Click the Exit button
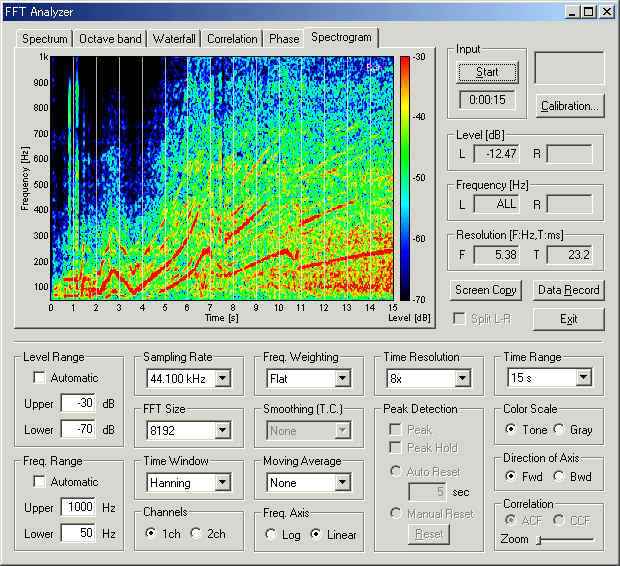Image resolution: width=620 pixels, height=566 pixels. (569, 319)
